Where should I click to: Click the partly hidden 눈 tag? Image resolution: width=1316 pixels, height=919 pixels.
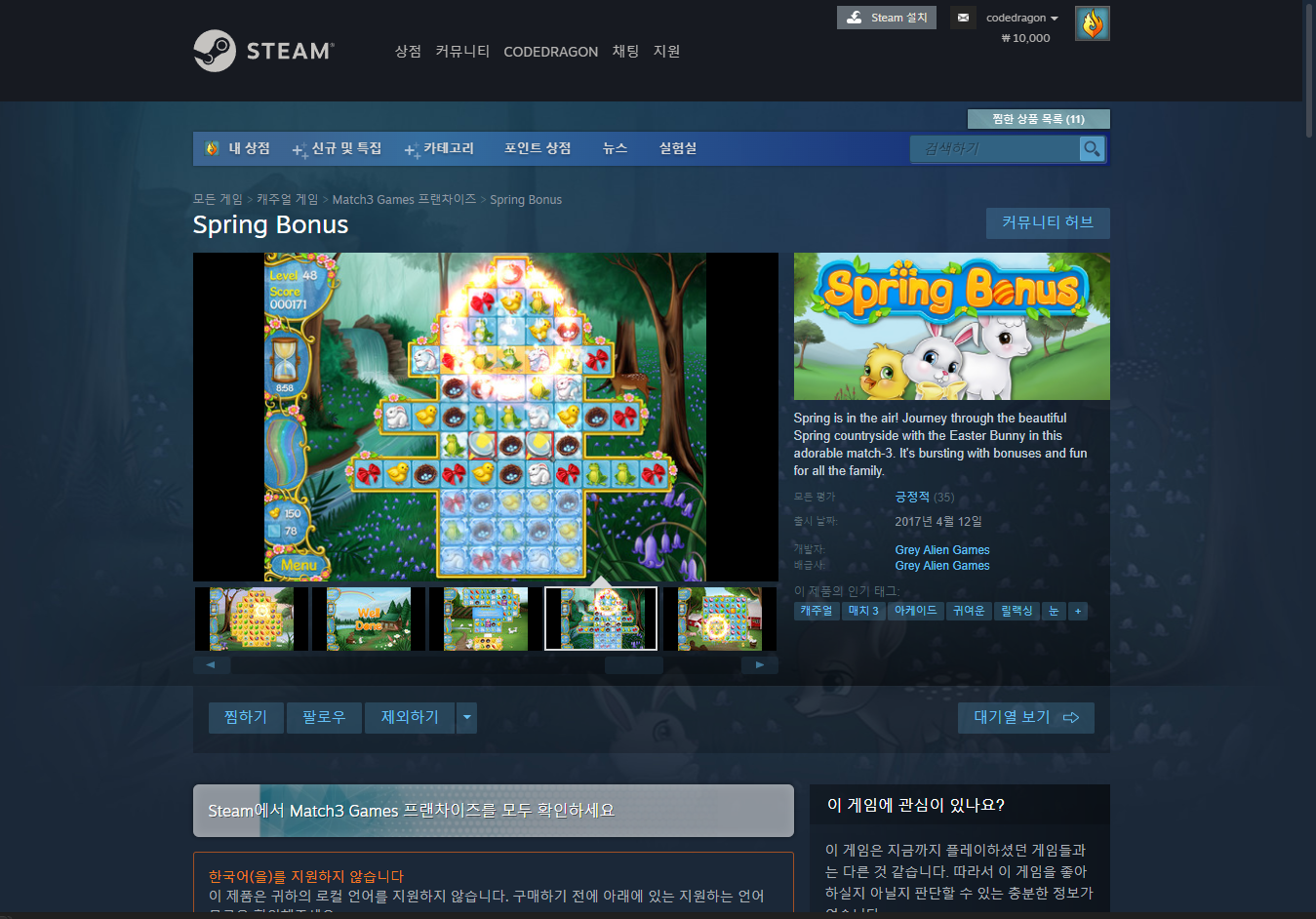coord(1054,611)
